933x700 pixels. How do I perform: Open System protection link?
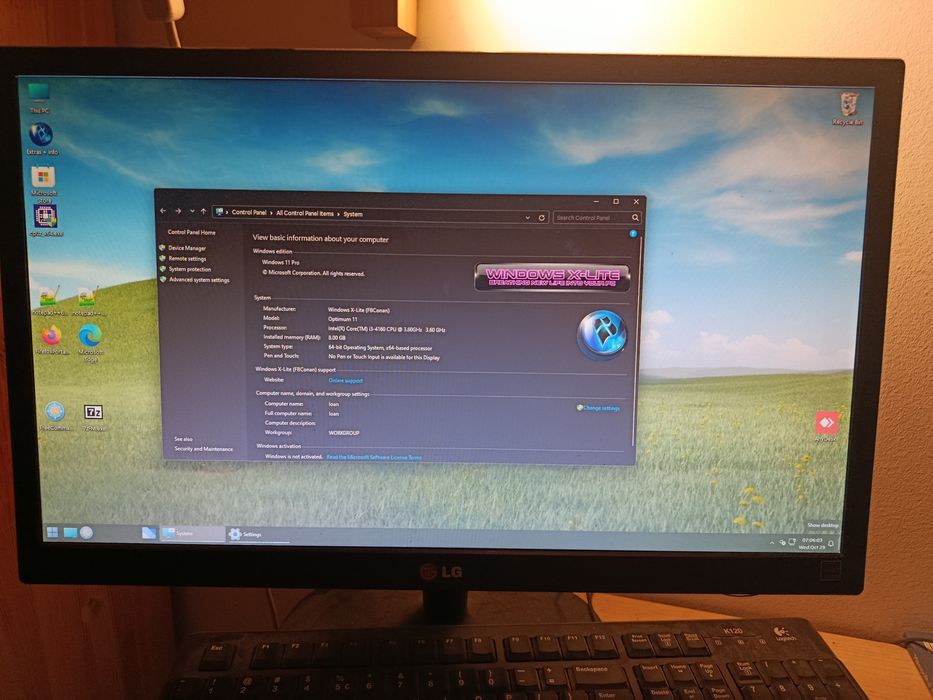190,269
